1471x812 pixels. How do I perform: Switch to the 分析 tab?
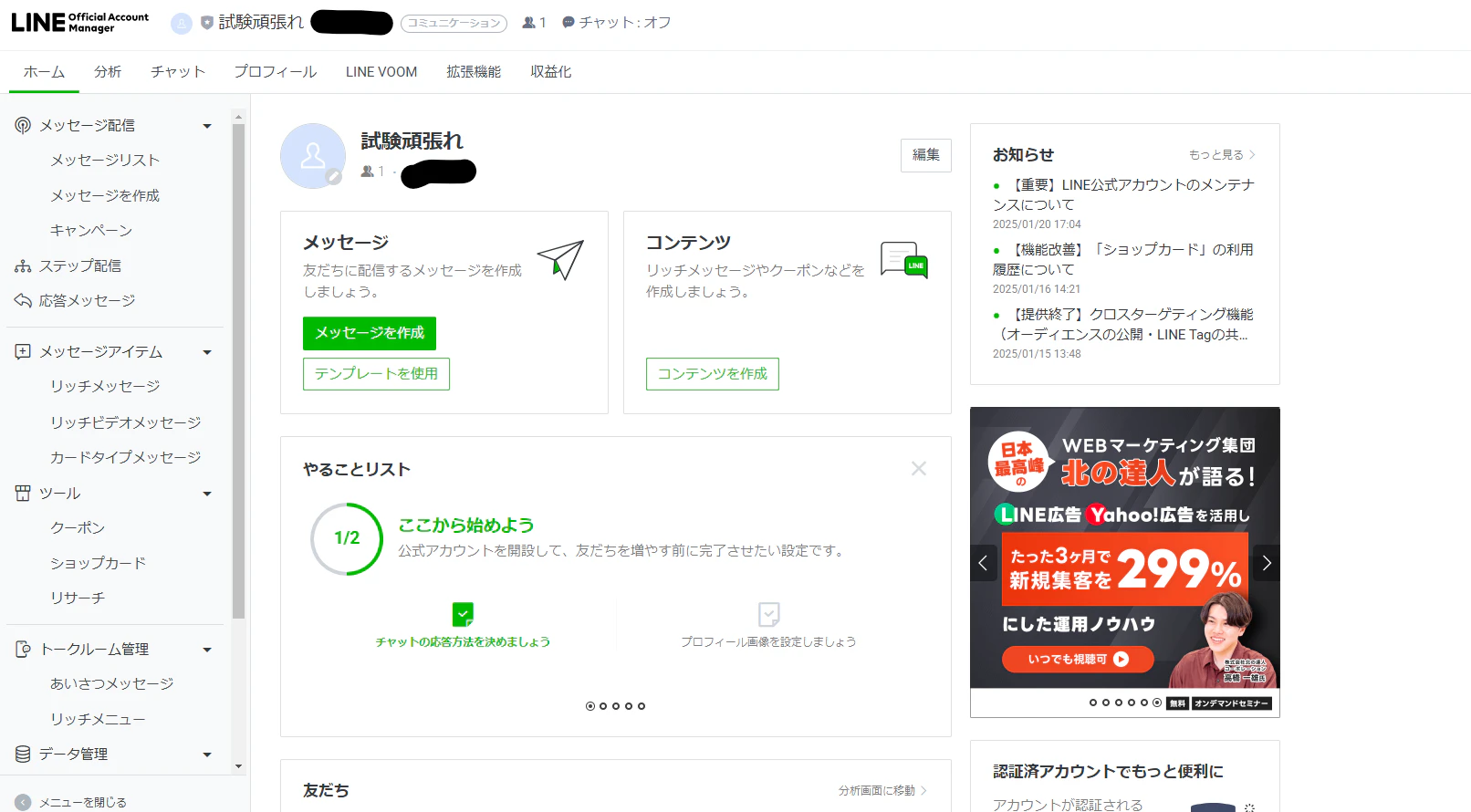(x=108, y=72)
